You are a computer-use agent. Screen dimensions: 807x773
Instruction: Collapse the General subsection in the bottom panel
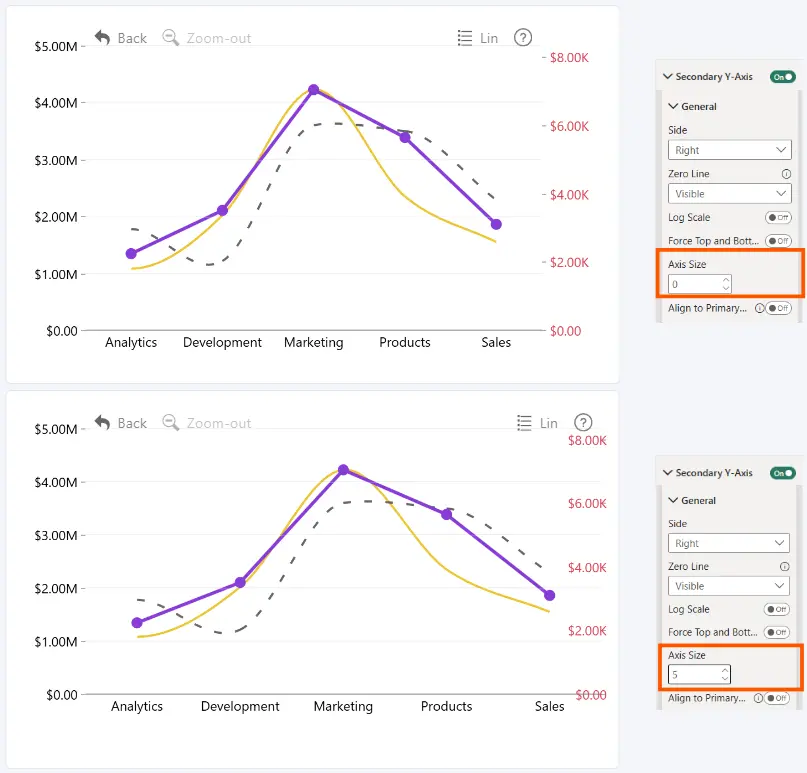point(673,500)
